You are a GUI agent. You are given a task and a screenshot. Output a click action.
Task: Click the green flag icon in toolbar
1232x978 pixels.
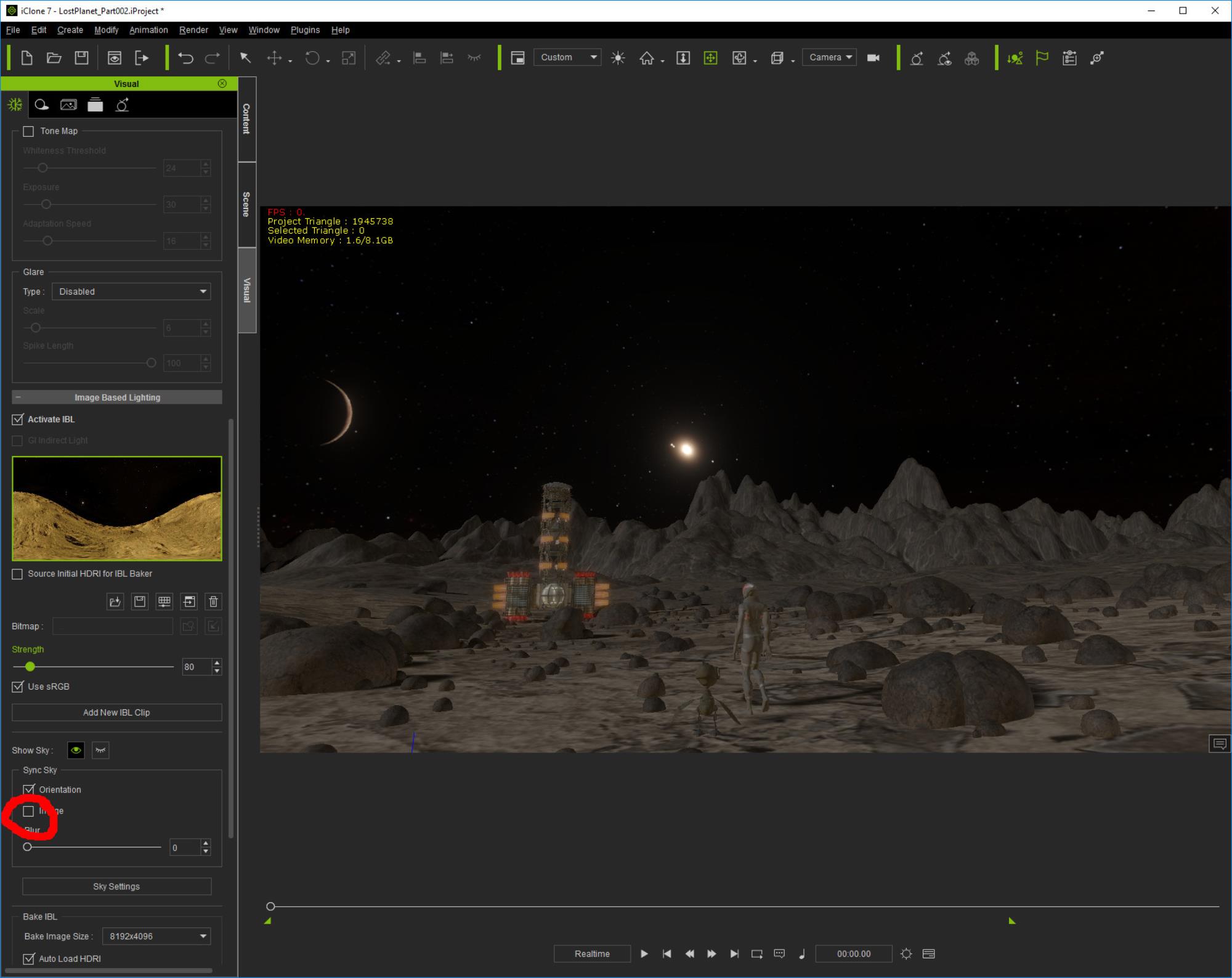(x=1042, y=58)
